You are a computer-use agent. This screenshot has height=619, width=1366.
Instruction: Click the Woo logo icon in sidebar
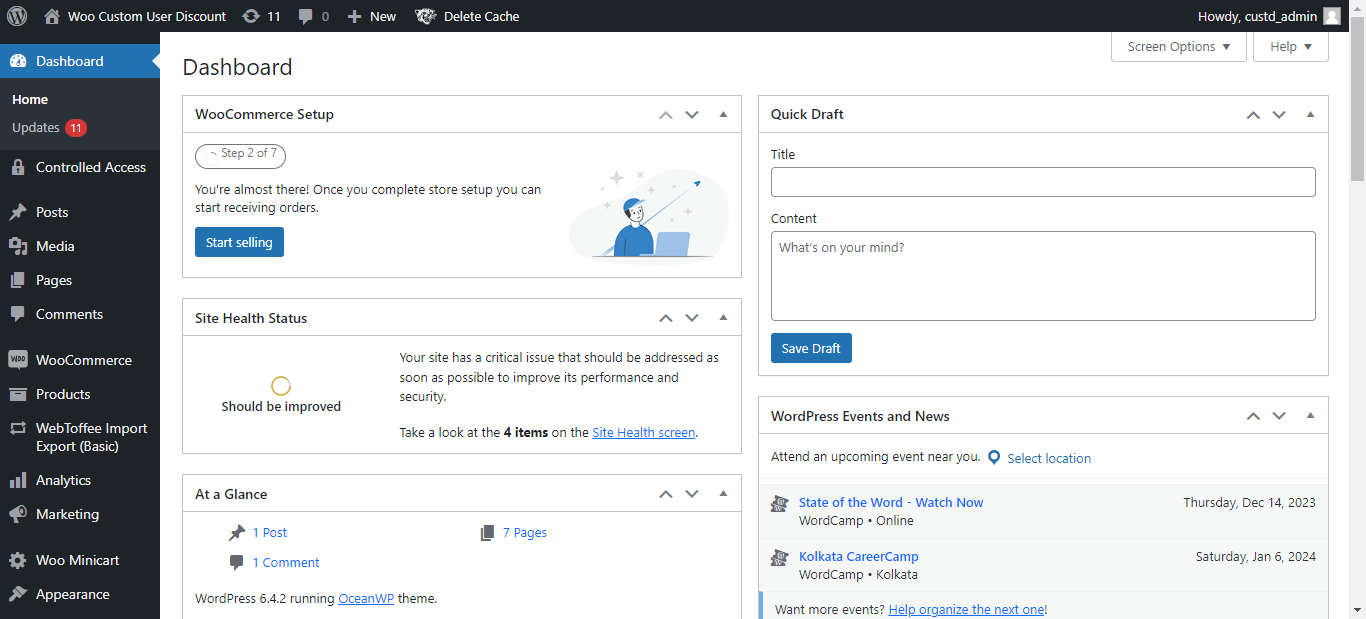(x=18, y=360)
